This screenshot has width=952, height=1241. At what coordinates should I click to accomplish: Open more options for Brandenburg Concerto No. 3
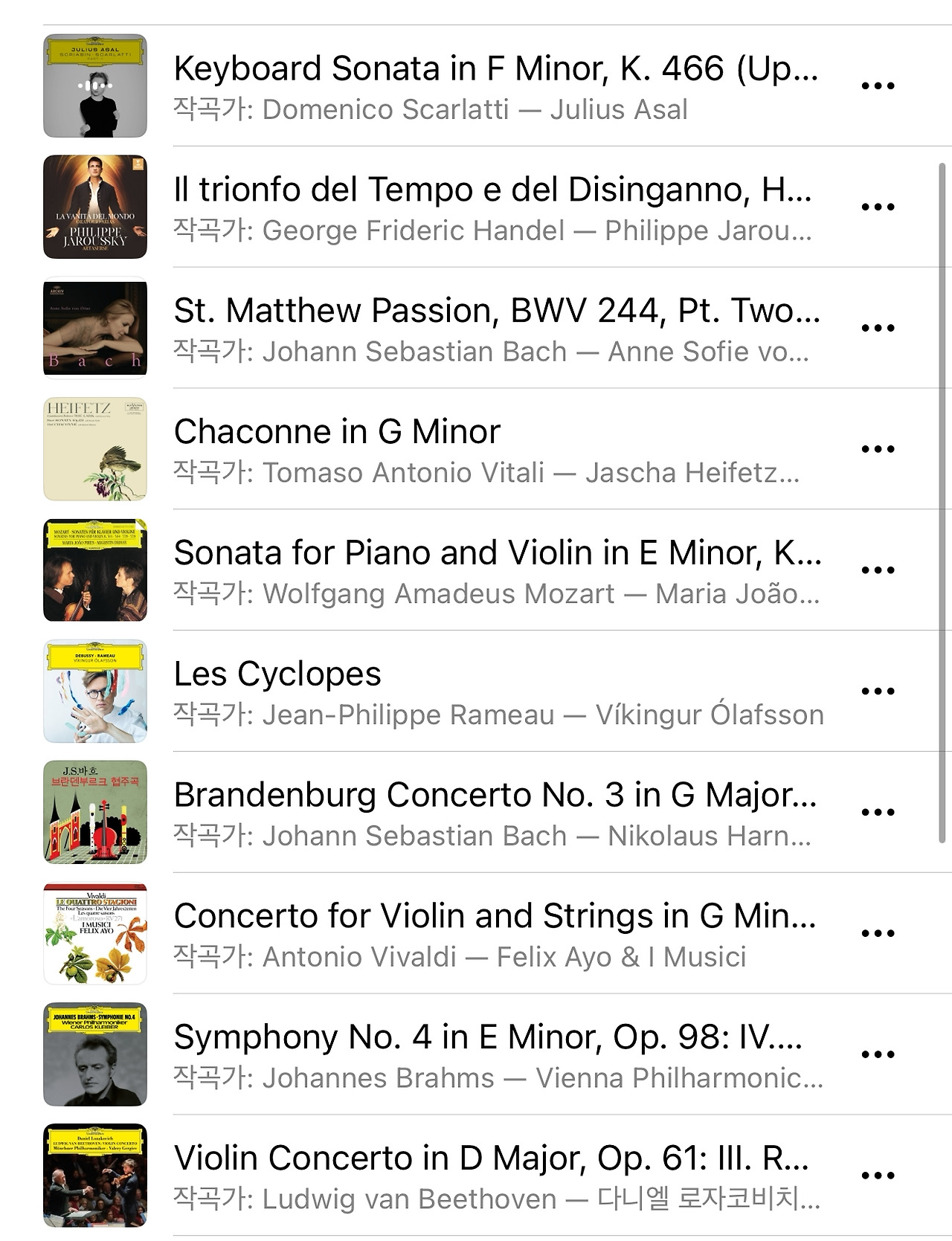[x=878, y=813]
